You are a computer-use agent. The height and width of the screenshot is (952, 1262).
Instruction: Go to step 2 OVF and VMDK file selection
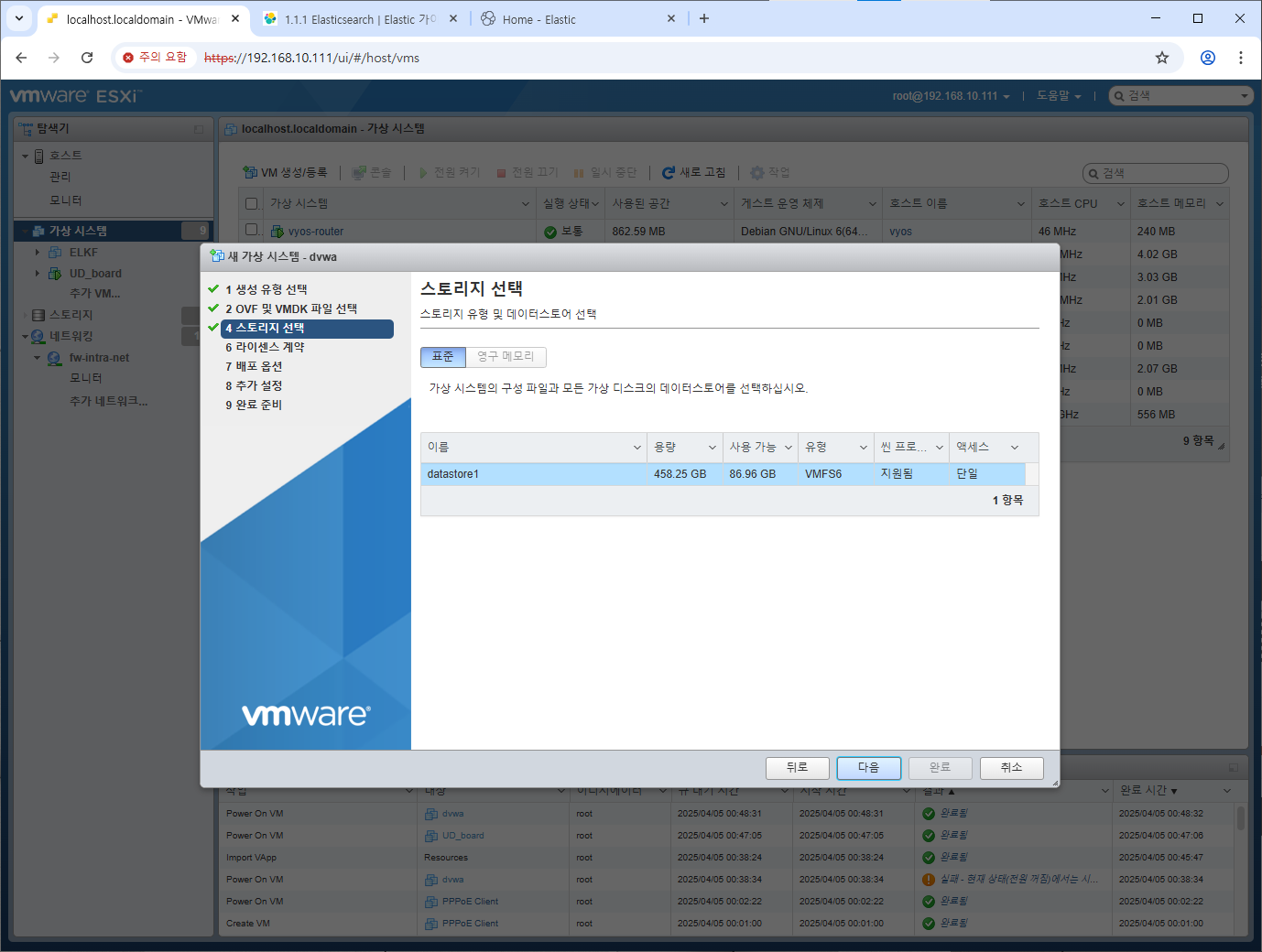[x=291, y=308]
